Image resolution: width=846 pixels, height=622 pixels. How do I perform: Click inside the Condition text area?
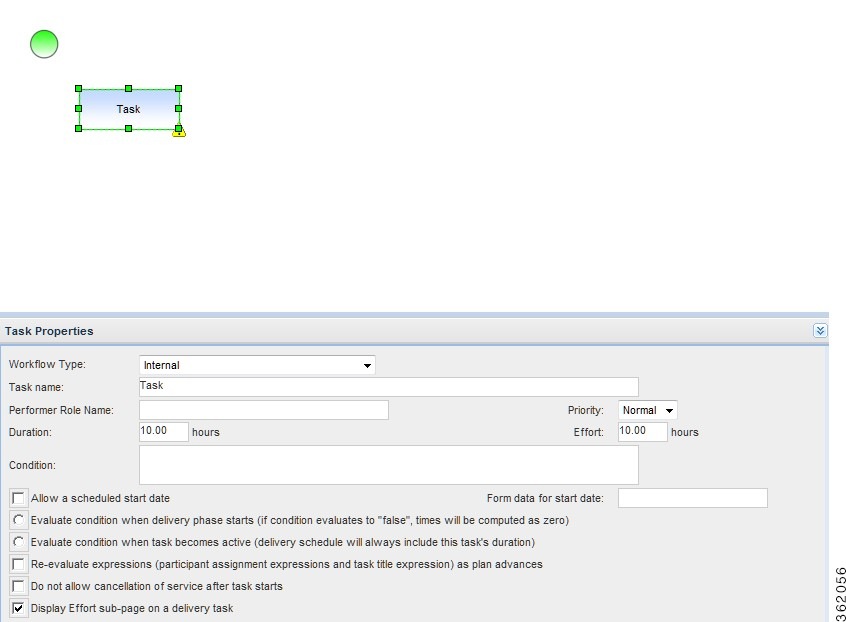coord(388,464)
